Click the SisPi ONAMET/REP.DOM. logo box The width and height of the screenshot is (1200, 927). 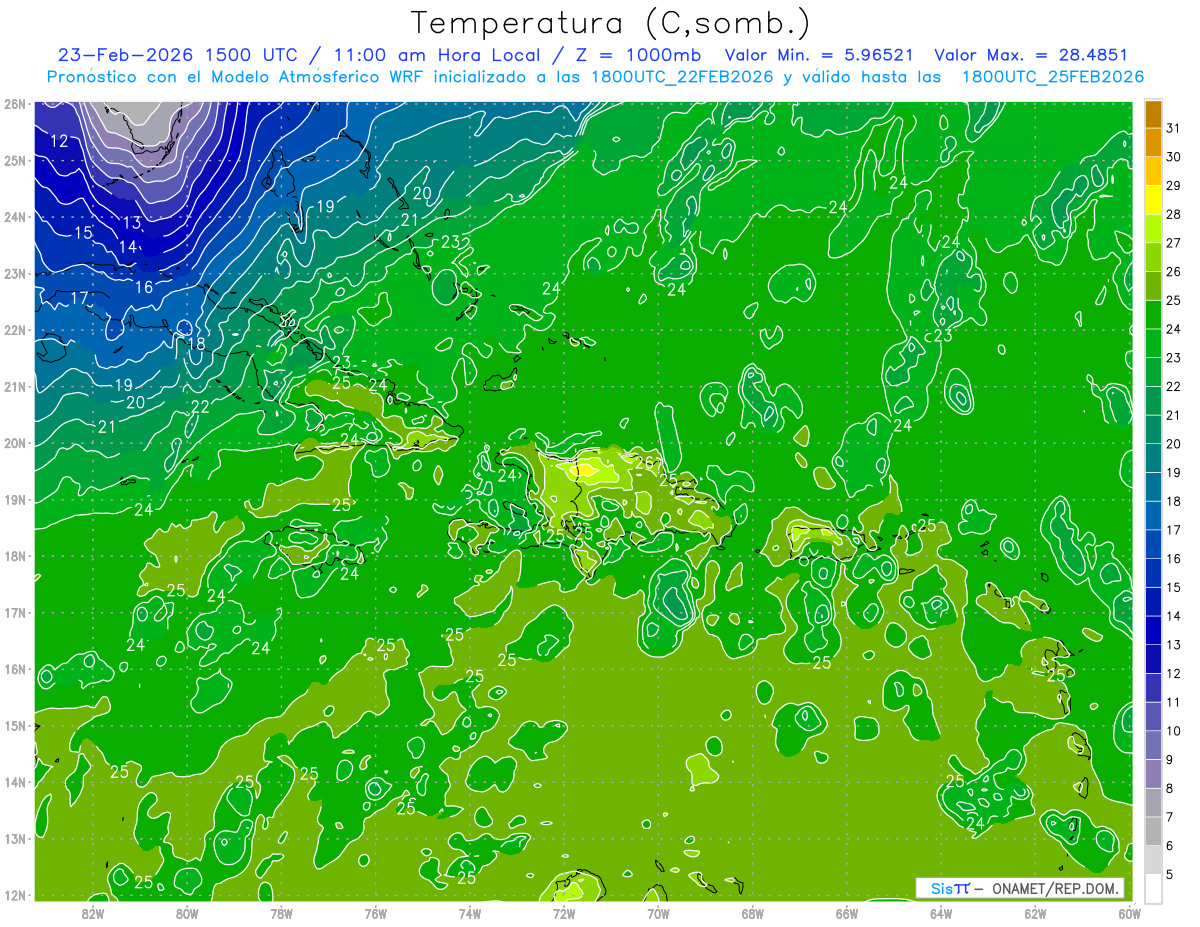[x=1020, y=888]
